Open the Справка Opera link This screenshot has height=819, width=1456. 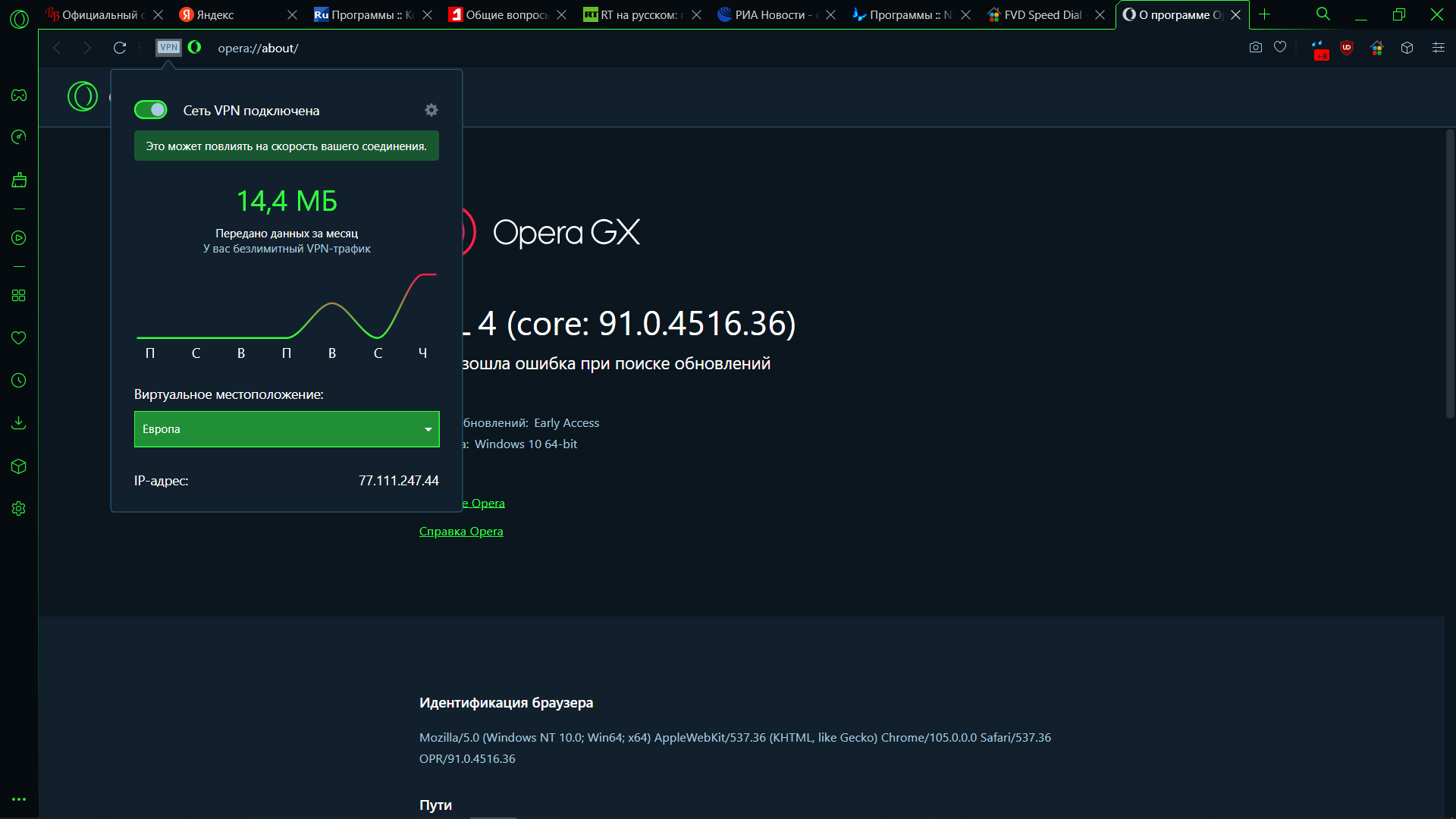(461, 532)
